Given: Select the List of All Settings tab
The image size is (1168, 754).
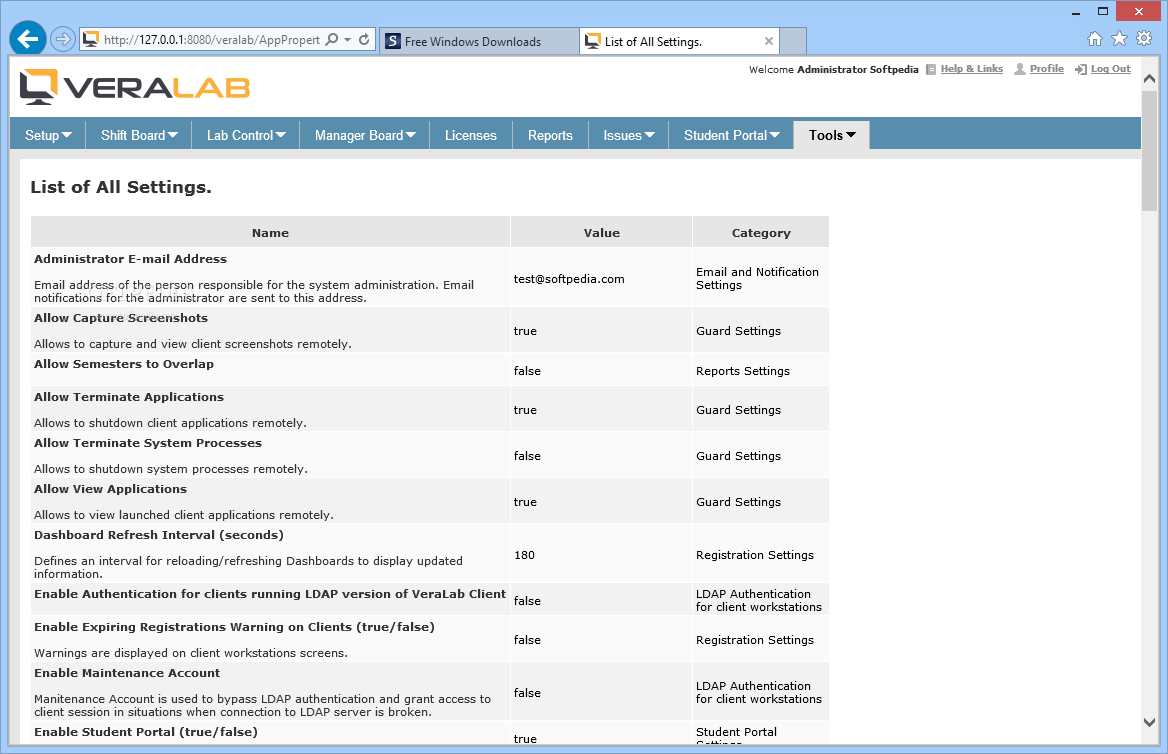Looking at the screenshot, I should tap(679, 42).
